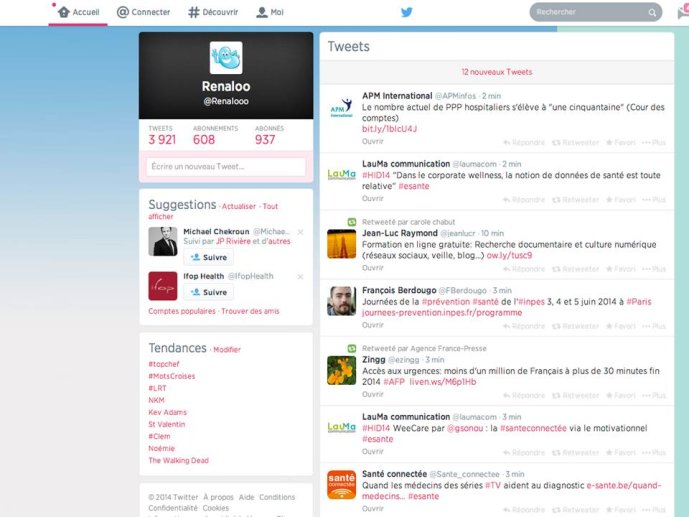Image resolution: width=689 pixels, height=517 pixels.
Task: Reply to LauMa corporate wellness tweet
Action: point(524,199)
